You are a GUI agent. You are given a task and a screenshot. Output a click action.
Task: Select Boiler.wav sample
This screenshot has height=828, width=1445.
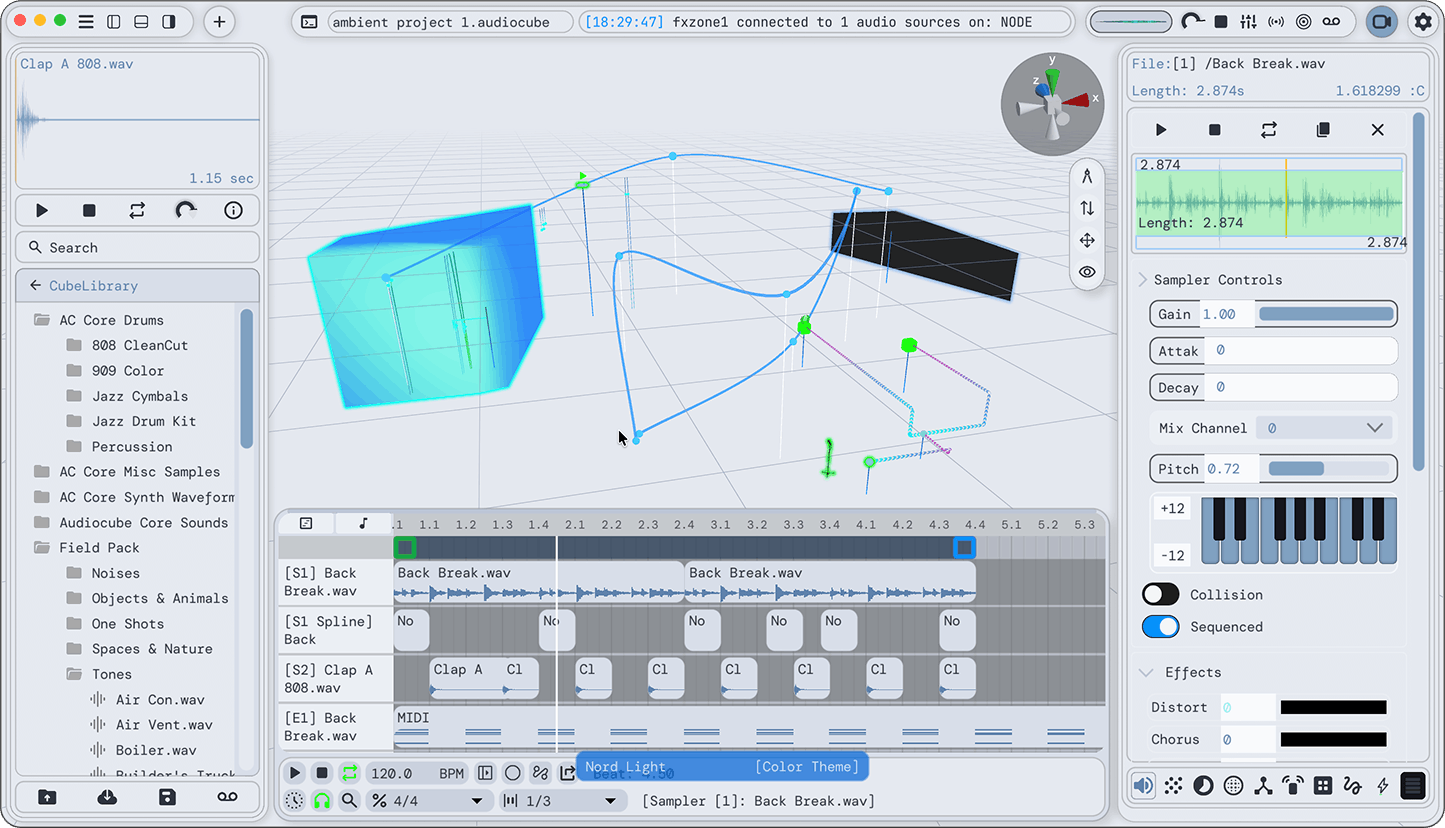156,749
